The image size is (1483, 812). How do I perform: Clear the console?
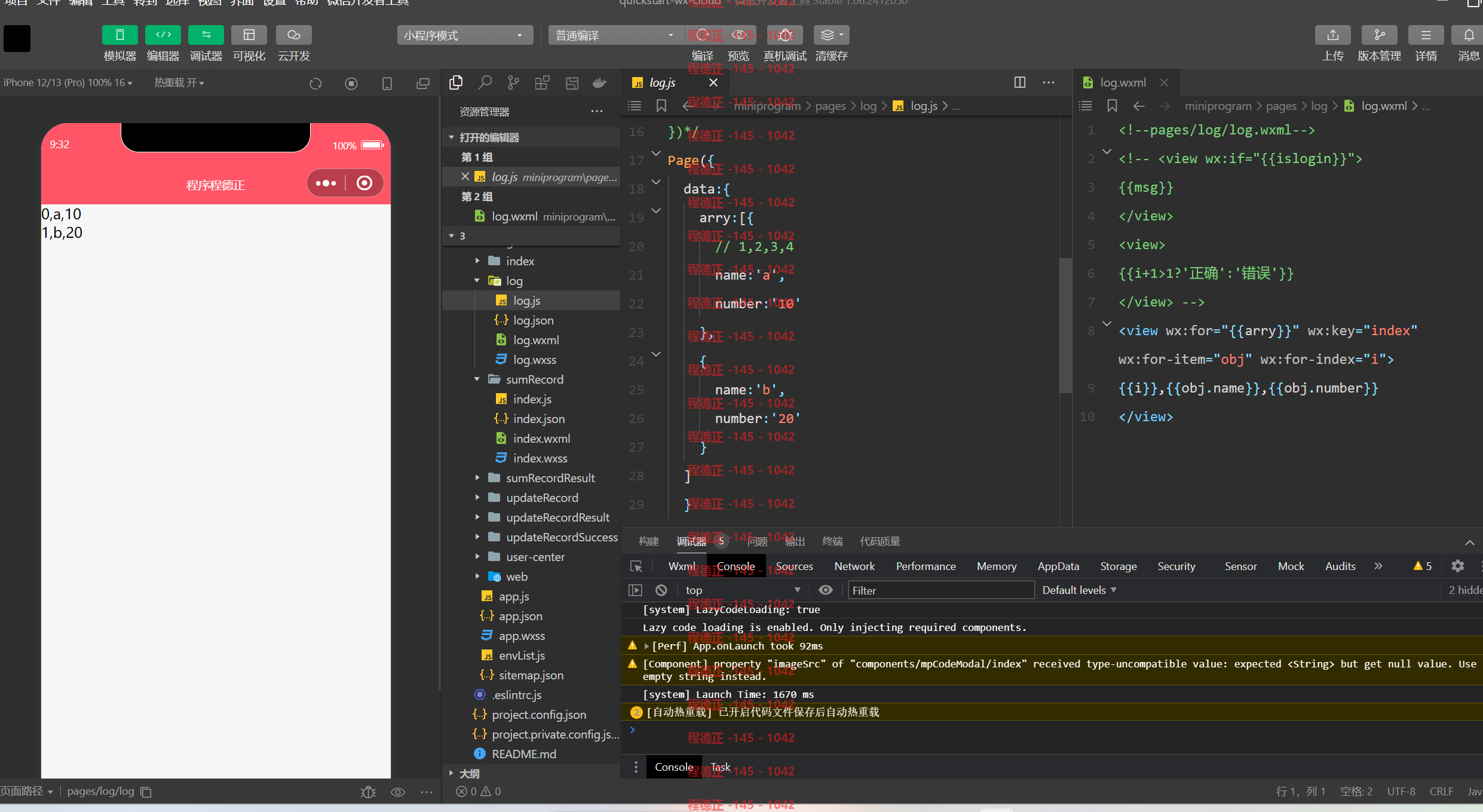point(661,590)
